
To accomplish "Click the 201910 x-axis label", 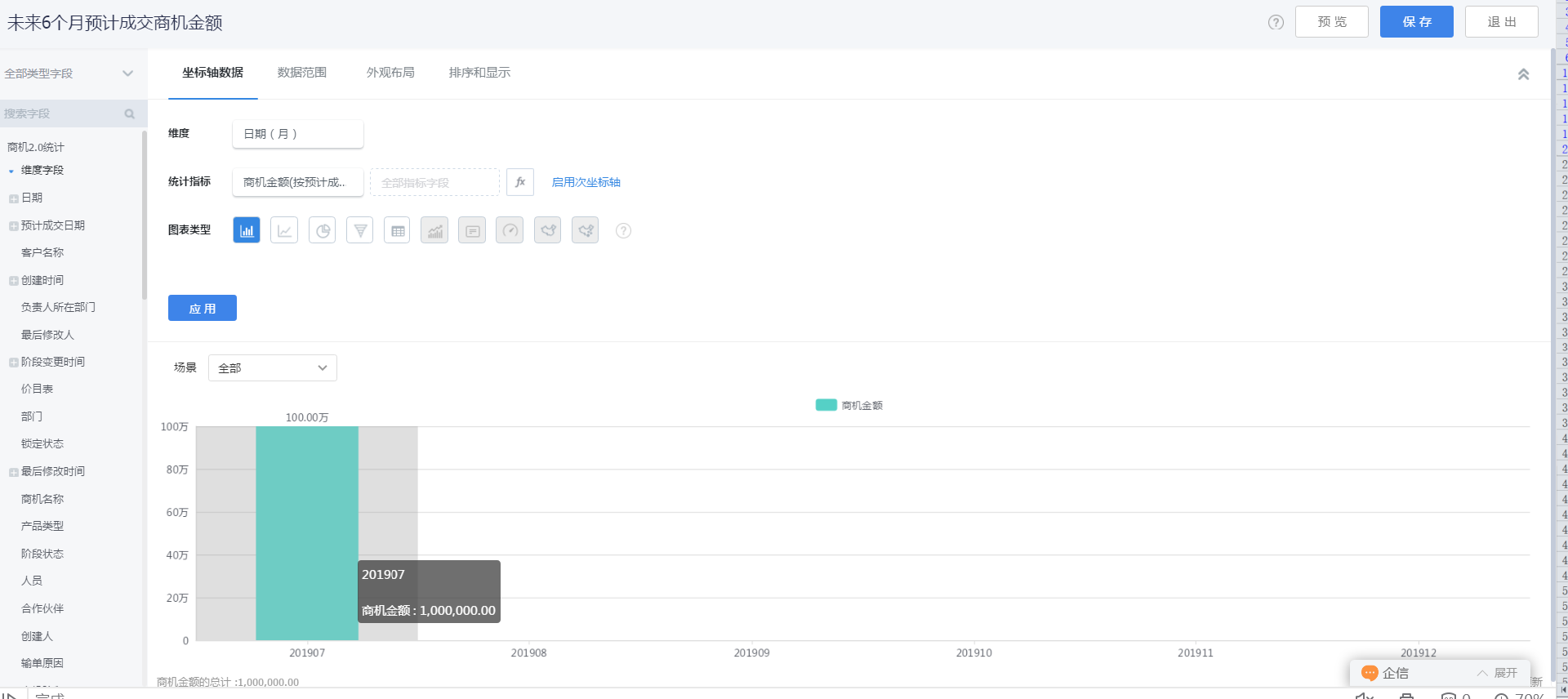I will click(x=974, y=653).
